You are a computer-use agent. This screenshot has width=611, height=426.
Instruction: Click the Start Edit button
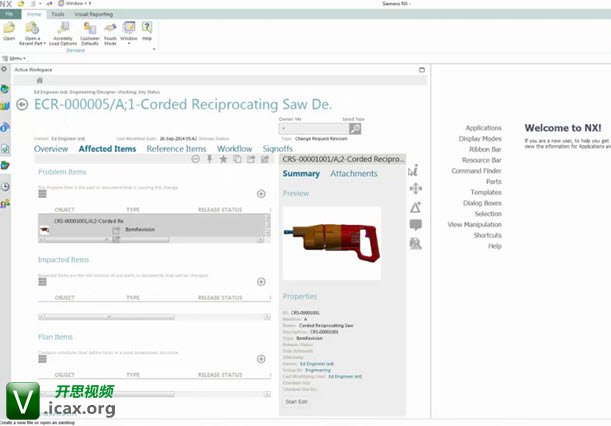tap(297, 401)
